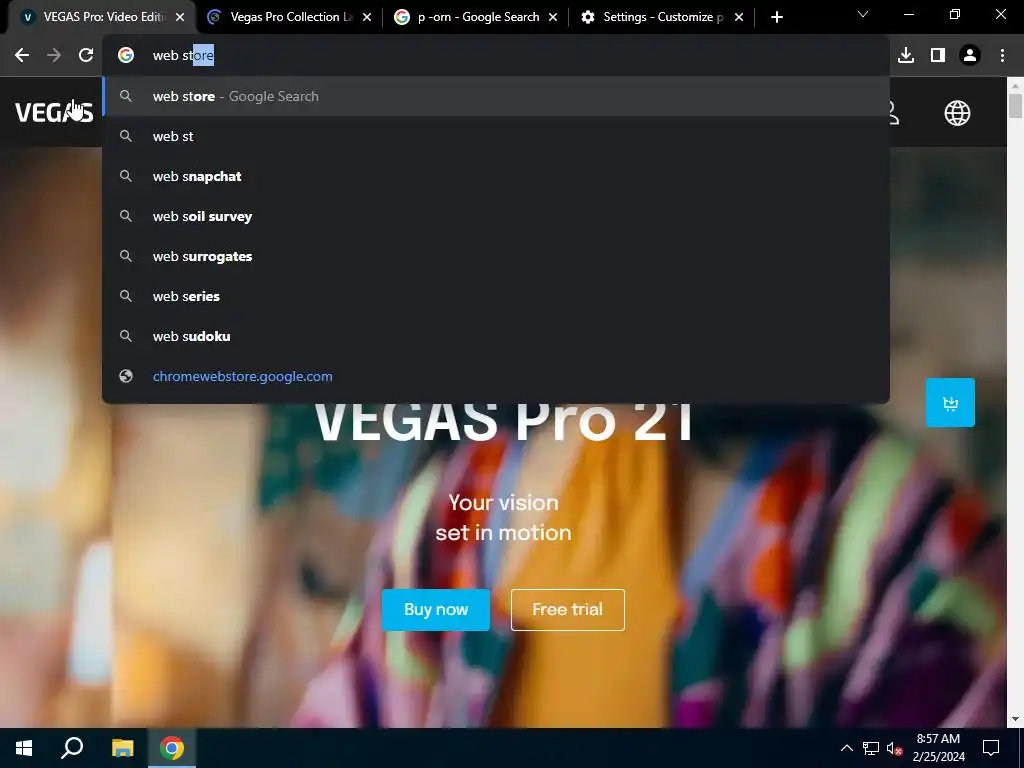
Task: Open Chrome three-dot menu
Action: tap(1002, 56)
